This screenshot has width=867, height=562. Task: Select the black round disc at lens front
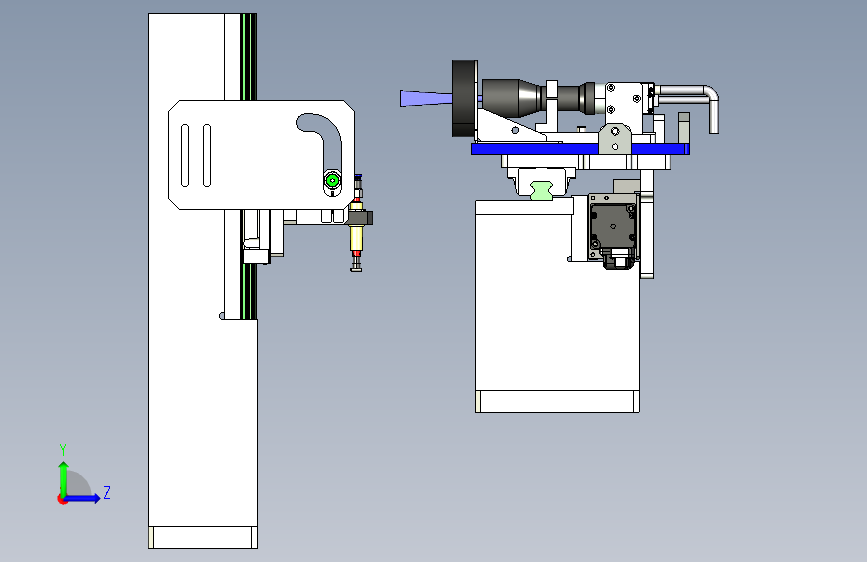464,98
